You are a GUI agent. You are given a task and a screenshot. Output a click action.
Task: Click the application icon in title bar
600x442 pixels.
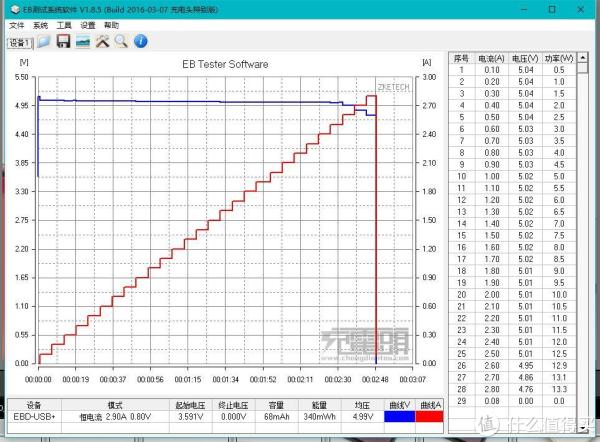15,9
